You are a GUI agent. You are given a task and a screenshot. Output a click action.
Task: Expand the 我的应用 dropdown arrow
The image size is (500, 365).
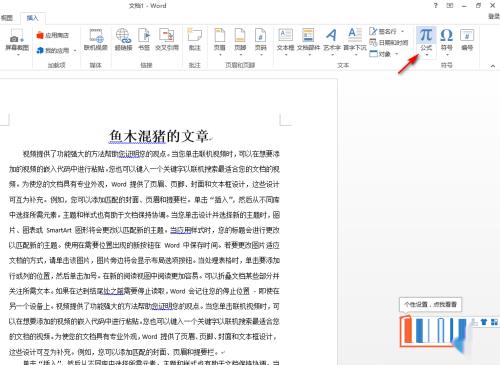tap(75, 51)
